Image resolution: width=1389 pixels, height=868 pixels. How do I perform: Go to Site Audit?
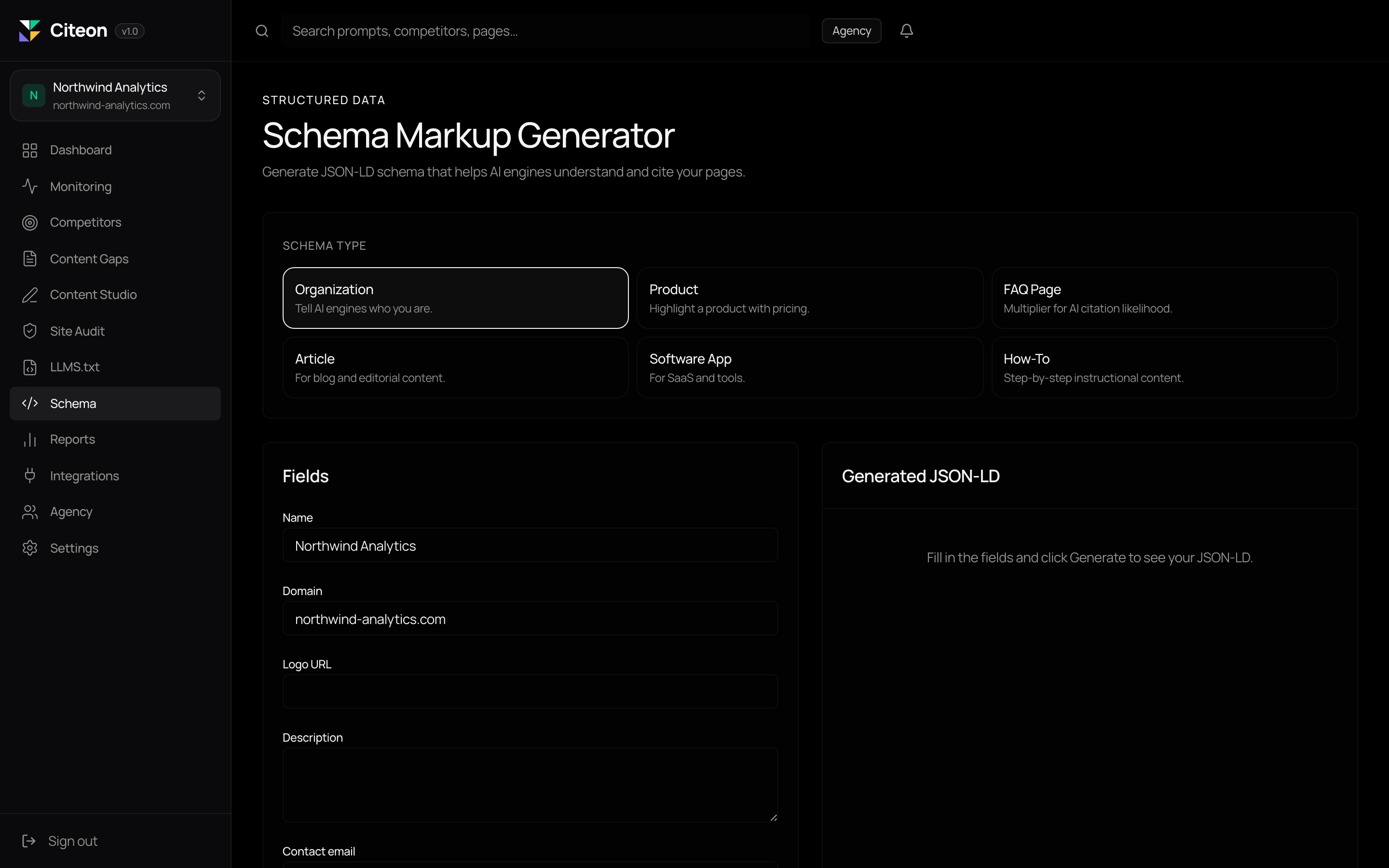tap(115, 331)
